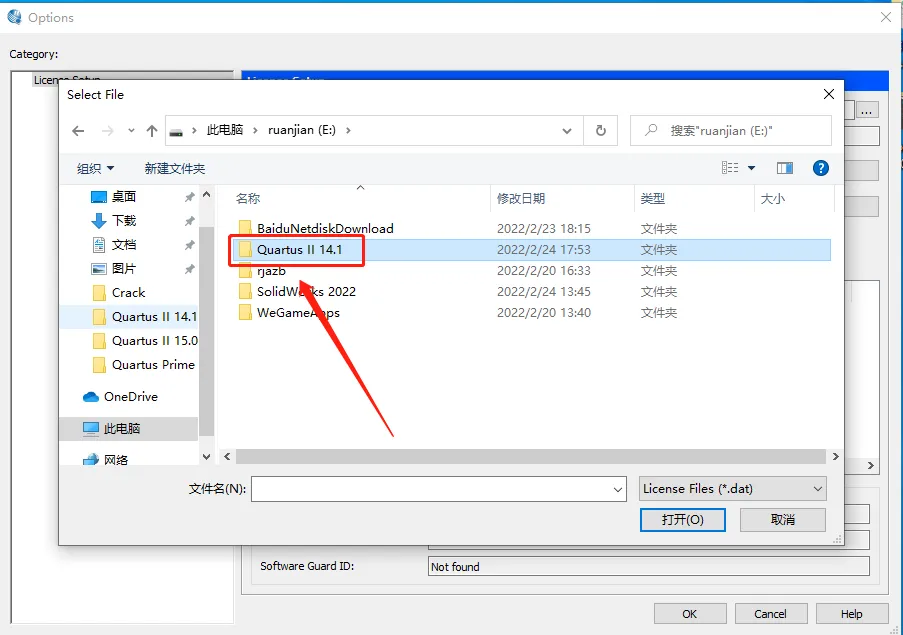Click the Software Guard ID field
903x635 pixels.
[x=648, y=566]
